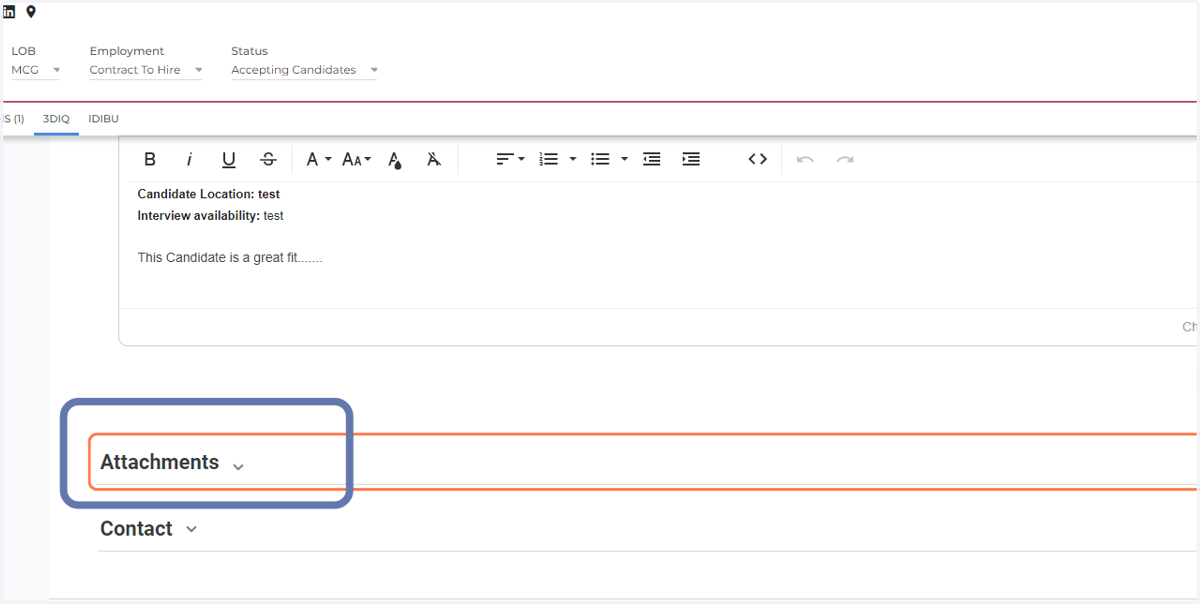Open Status dropdown Accepting Candidates

(x=305, y=70)
